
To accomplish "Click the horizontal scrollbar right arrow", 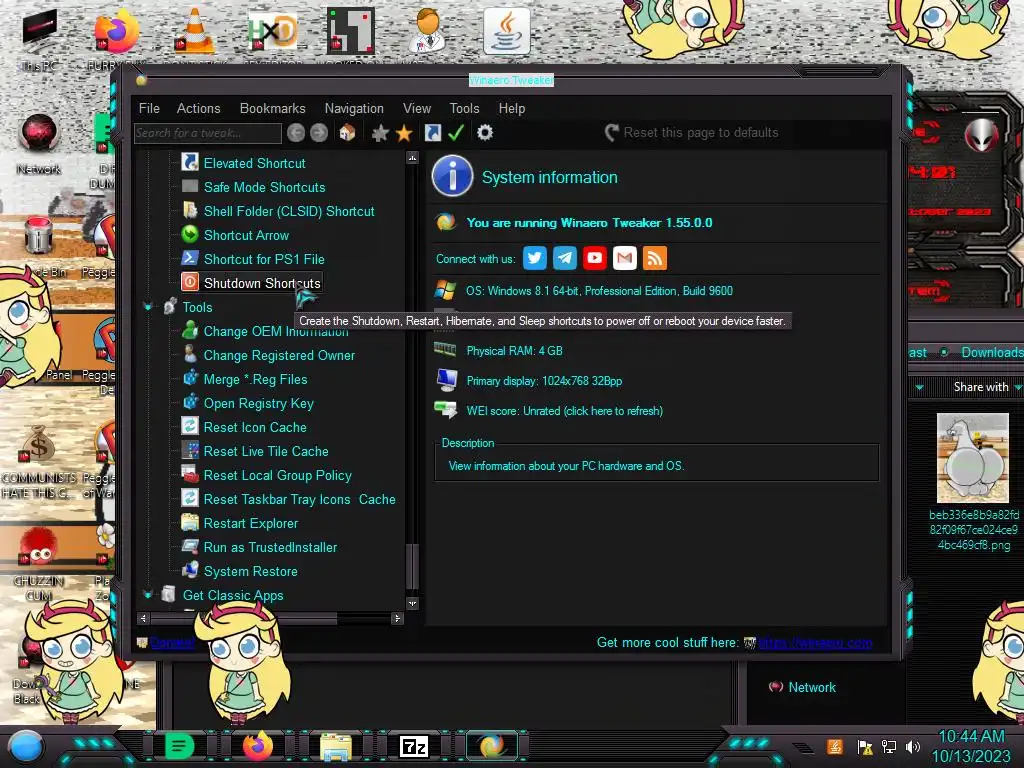I will (397, 618).
